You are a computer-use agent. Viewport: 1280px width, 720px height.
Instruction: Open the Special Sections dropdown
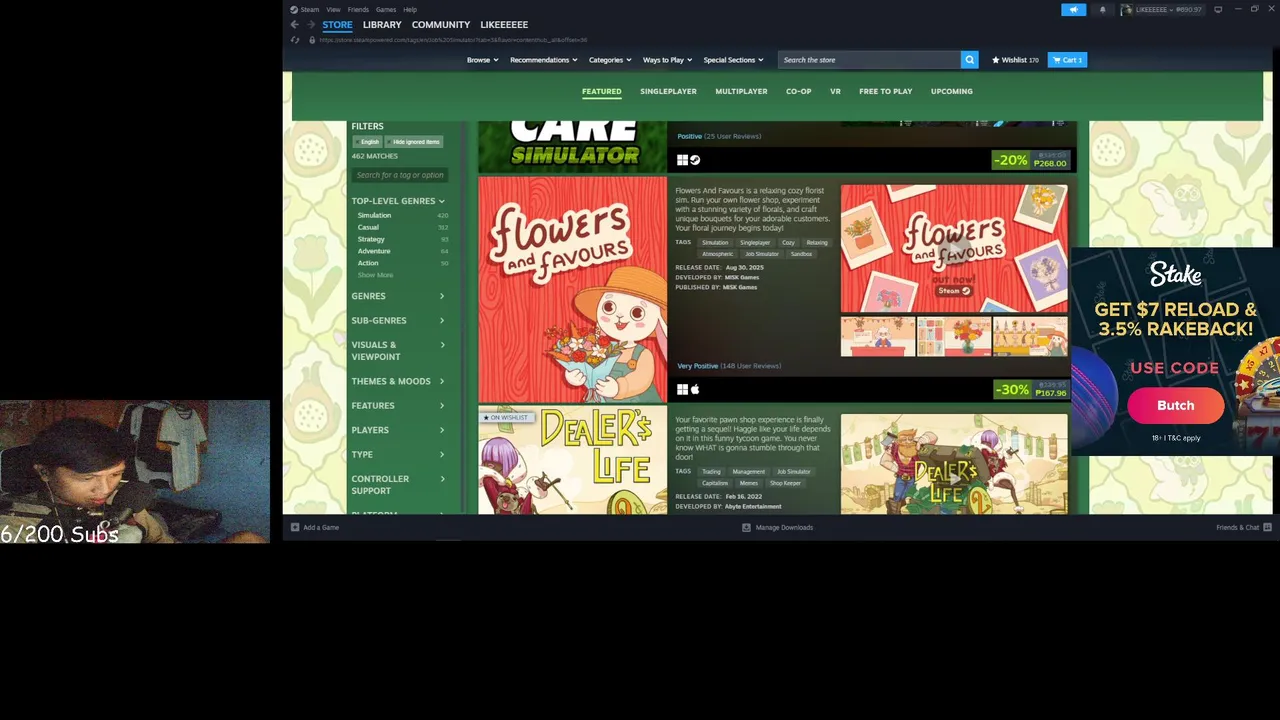tap(733, 60)
